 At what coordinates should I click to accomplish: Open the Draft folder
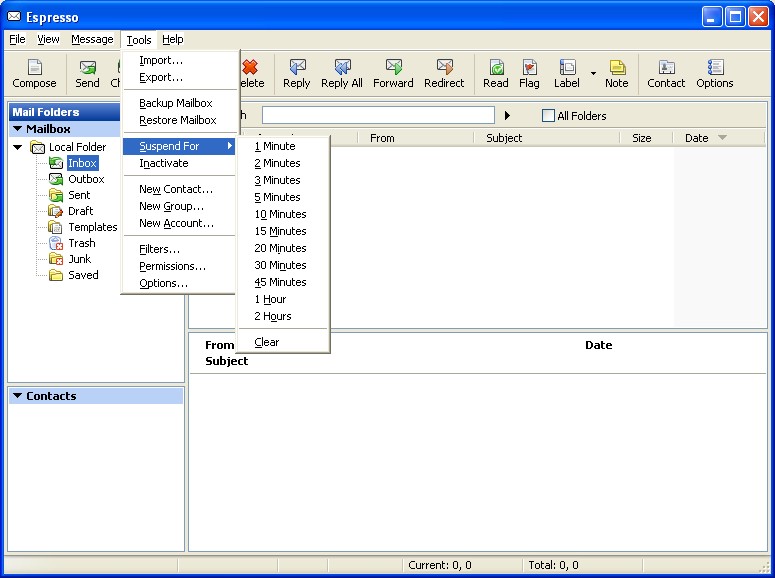coord(81,211)
